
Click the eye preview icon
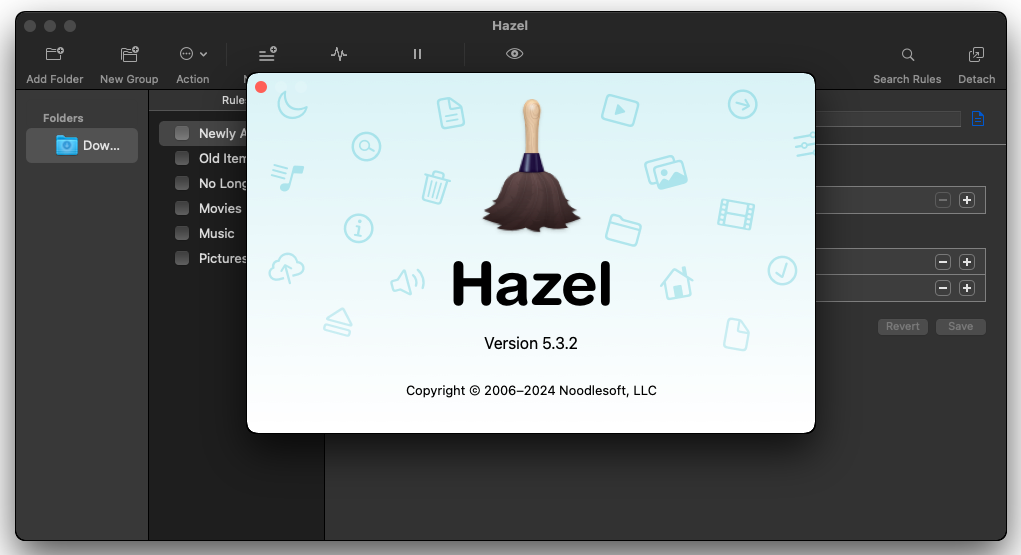514,55
